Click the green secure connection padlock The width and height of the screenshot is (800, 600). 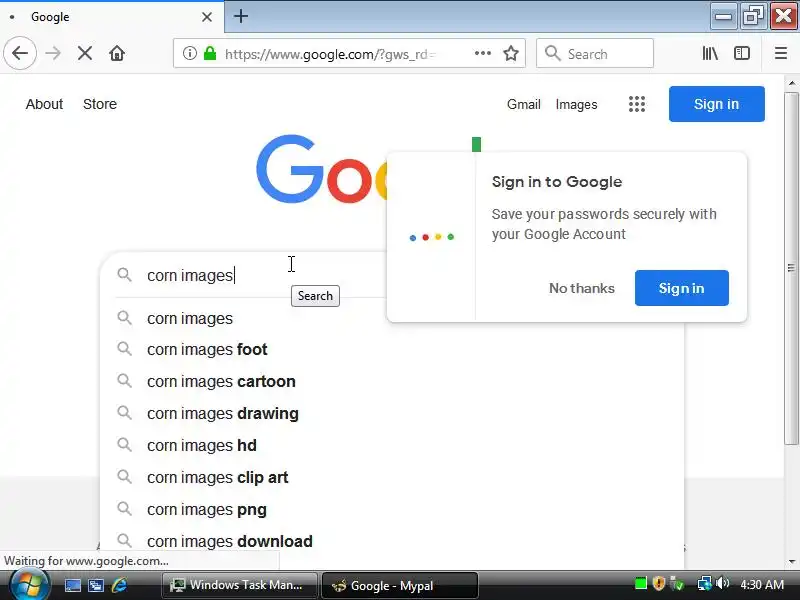coord(210,53)
